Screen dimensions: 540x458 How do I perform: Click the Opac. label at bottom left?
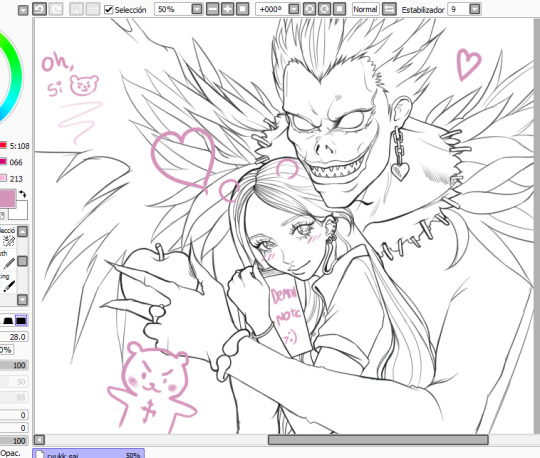tap(10, 453)
